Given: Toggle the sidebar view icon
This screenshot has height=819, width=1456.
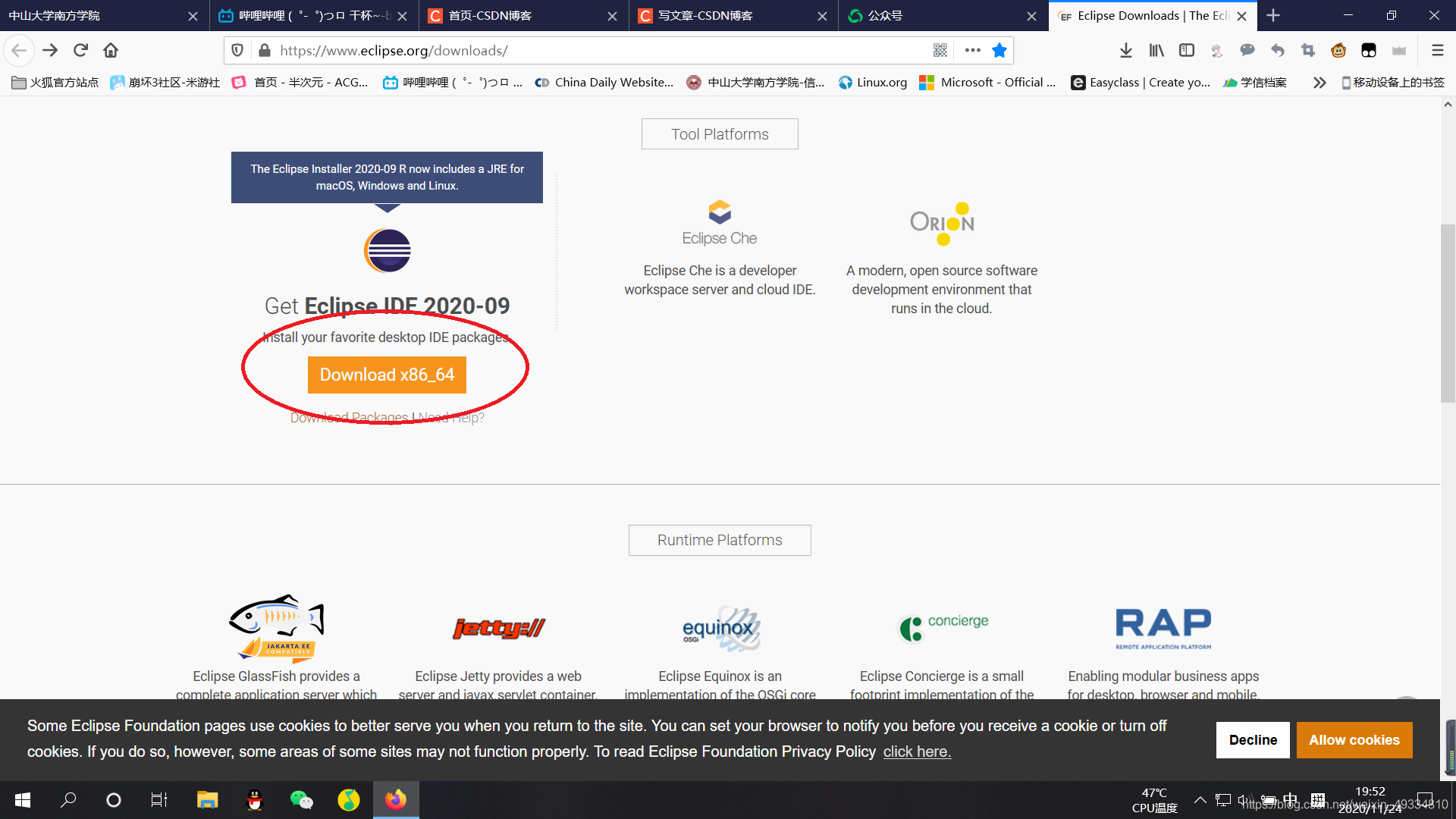Looking at the screenshot, I should point(1187,50).
